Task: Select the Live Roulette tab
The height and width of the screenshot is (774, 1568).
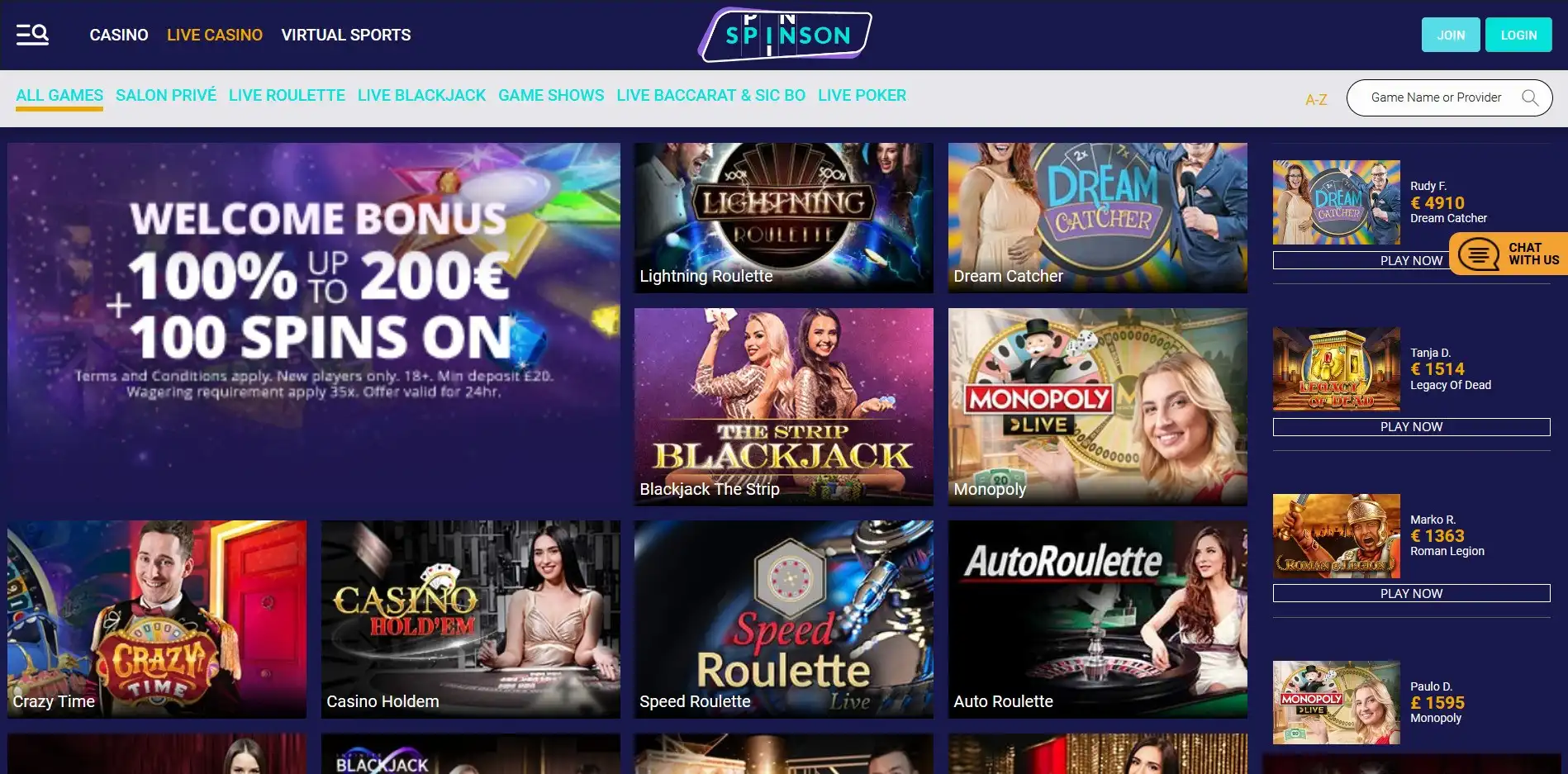Action: pos(287,95)
